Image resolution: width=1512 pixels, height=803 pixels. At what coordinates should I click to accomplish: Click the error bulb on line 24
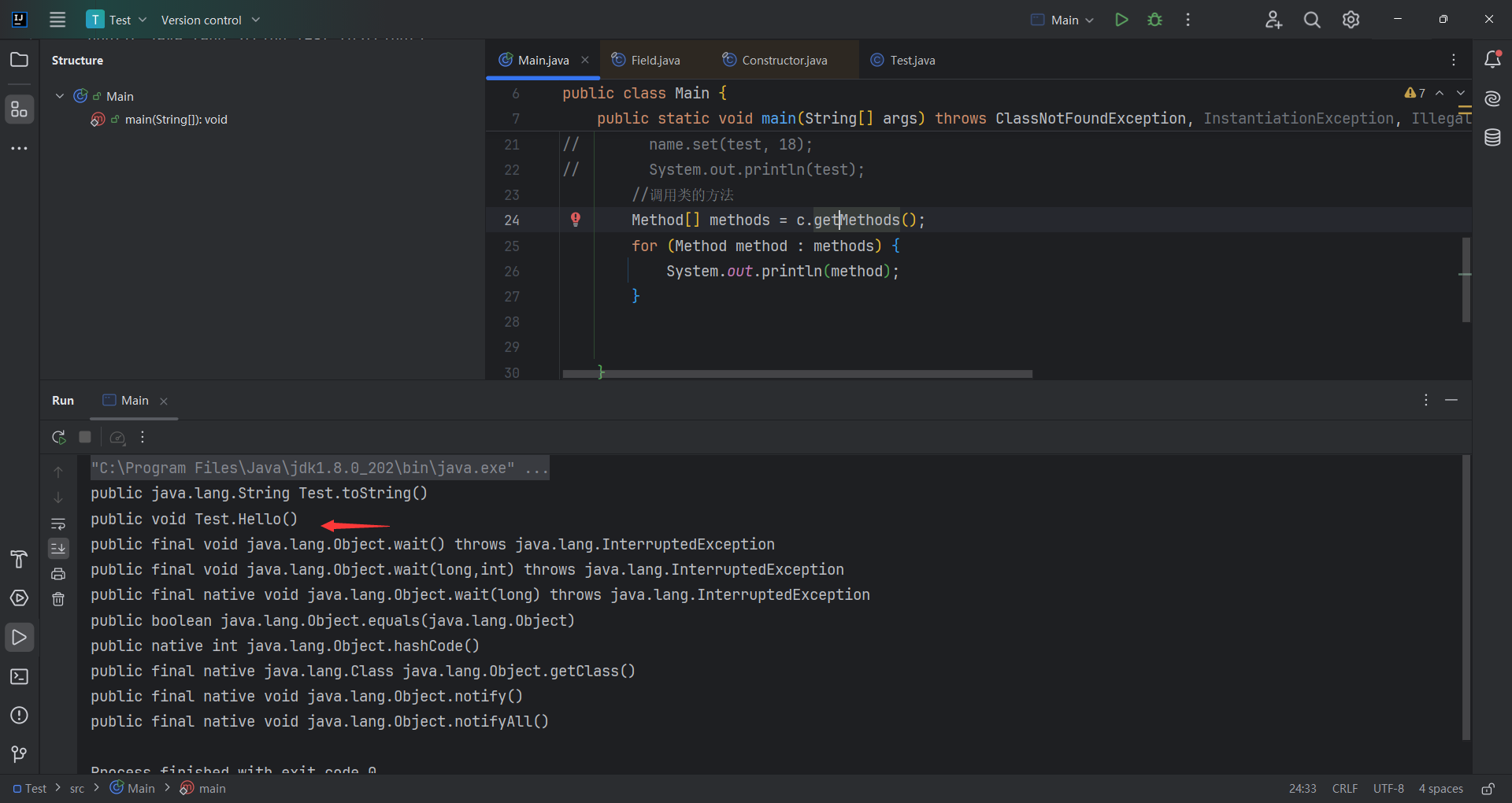coord(576,220)
